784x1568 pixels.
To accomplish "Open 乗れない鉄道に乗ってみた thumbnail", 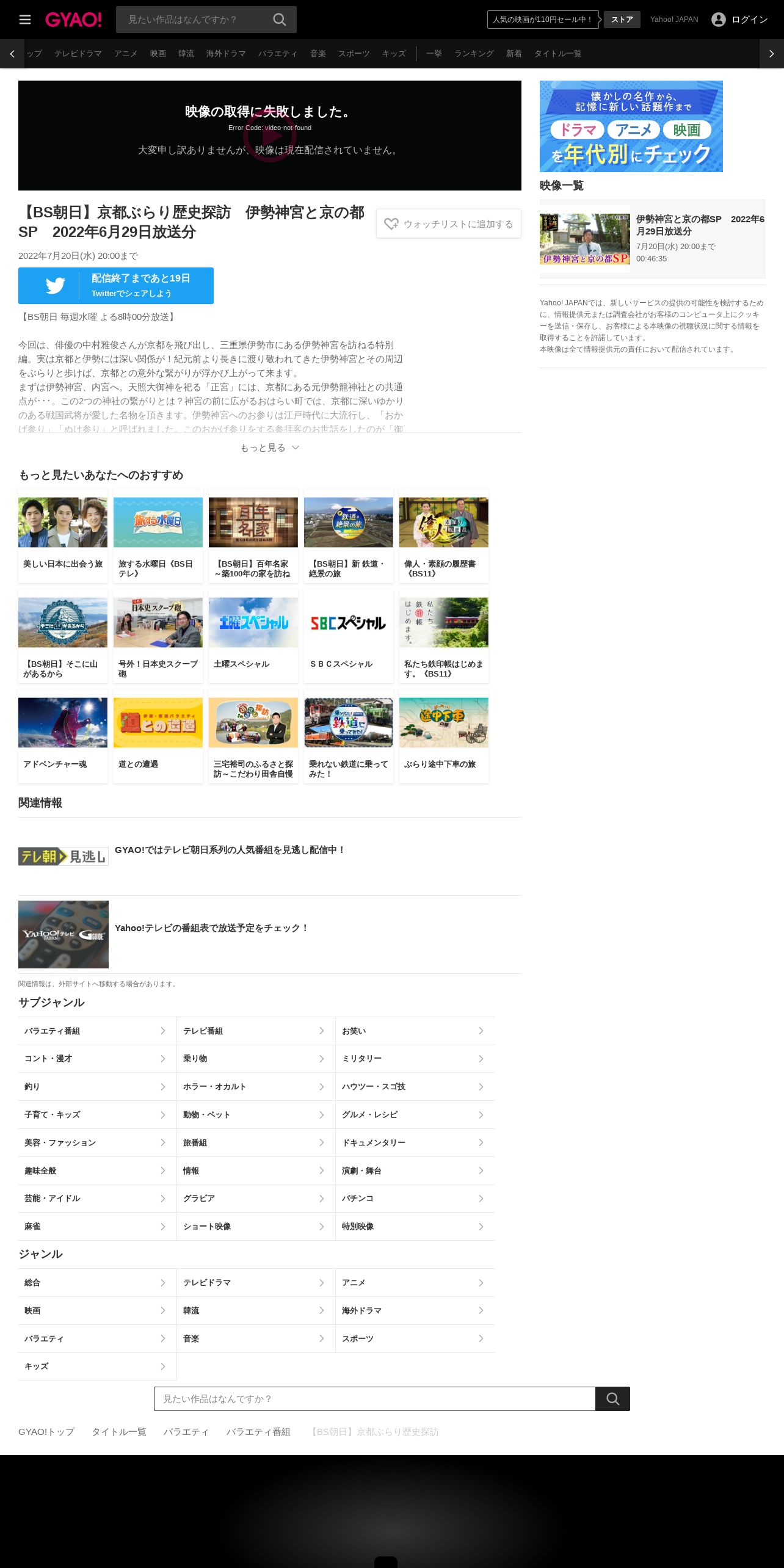I will [x=349, y=722].
